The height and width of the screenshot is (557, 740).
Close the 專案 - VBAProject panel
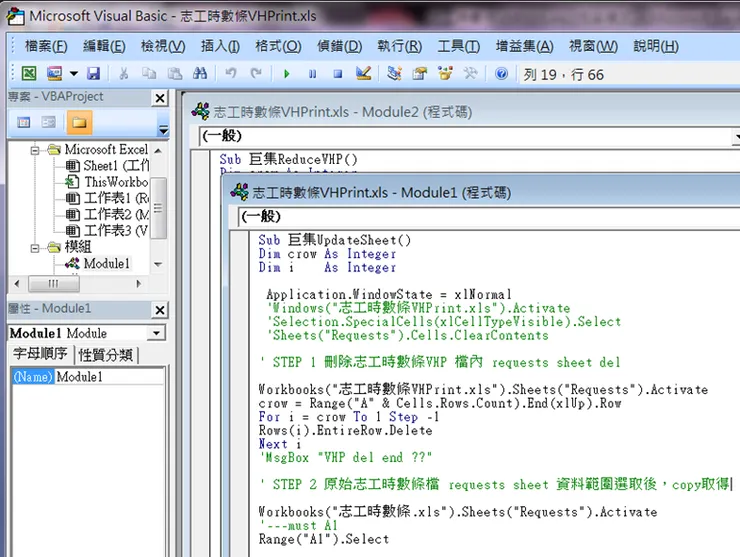coord(160,98)
